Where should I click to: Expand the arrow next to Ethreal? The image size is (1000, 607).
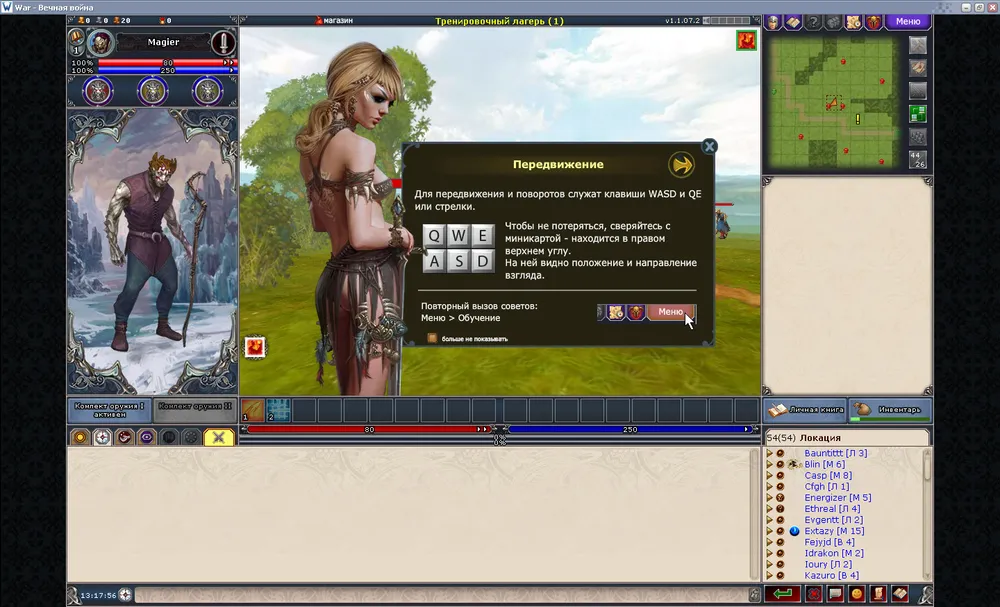point(769,509)
